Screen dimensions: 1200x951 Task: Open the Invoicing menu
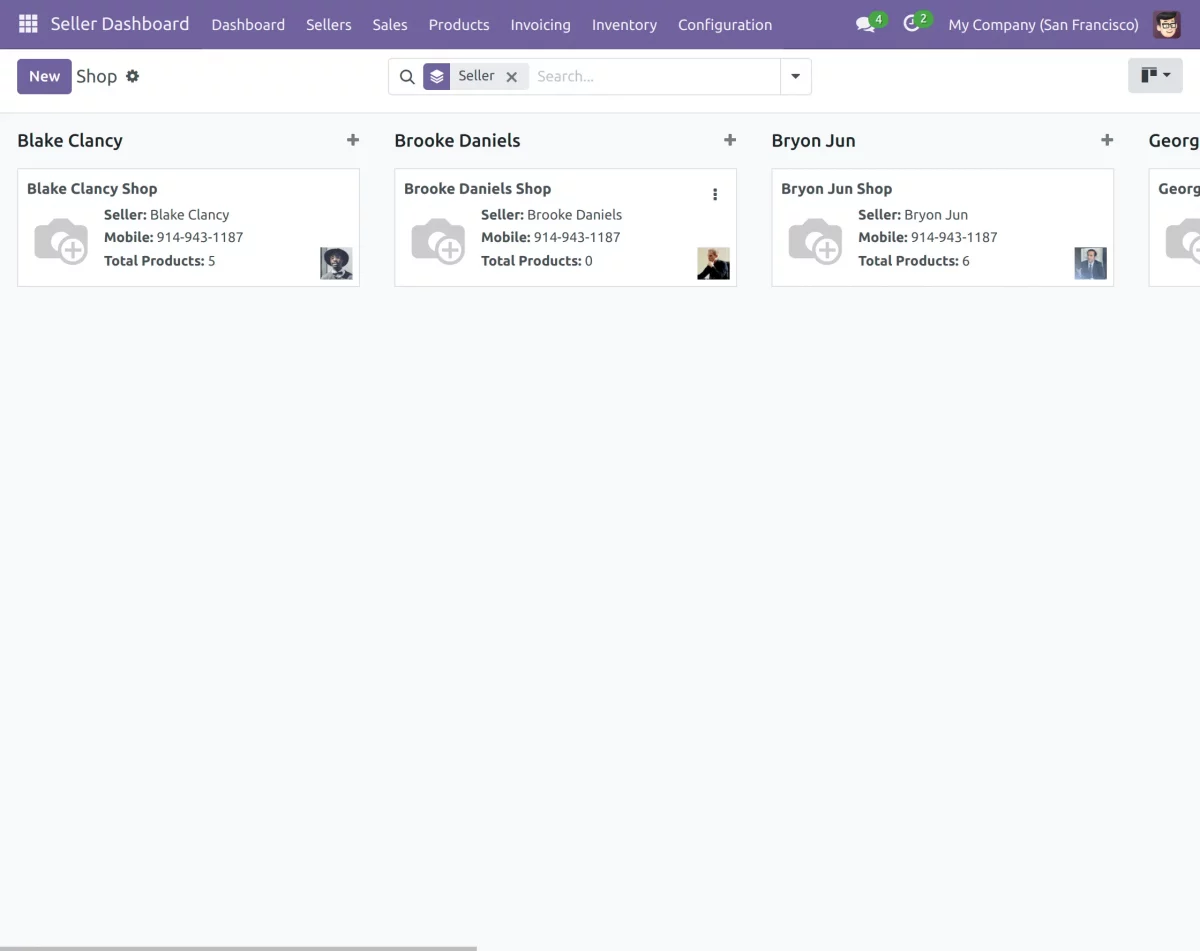tap(540, 25)
